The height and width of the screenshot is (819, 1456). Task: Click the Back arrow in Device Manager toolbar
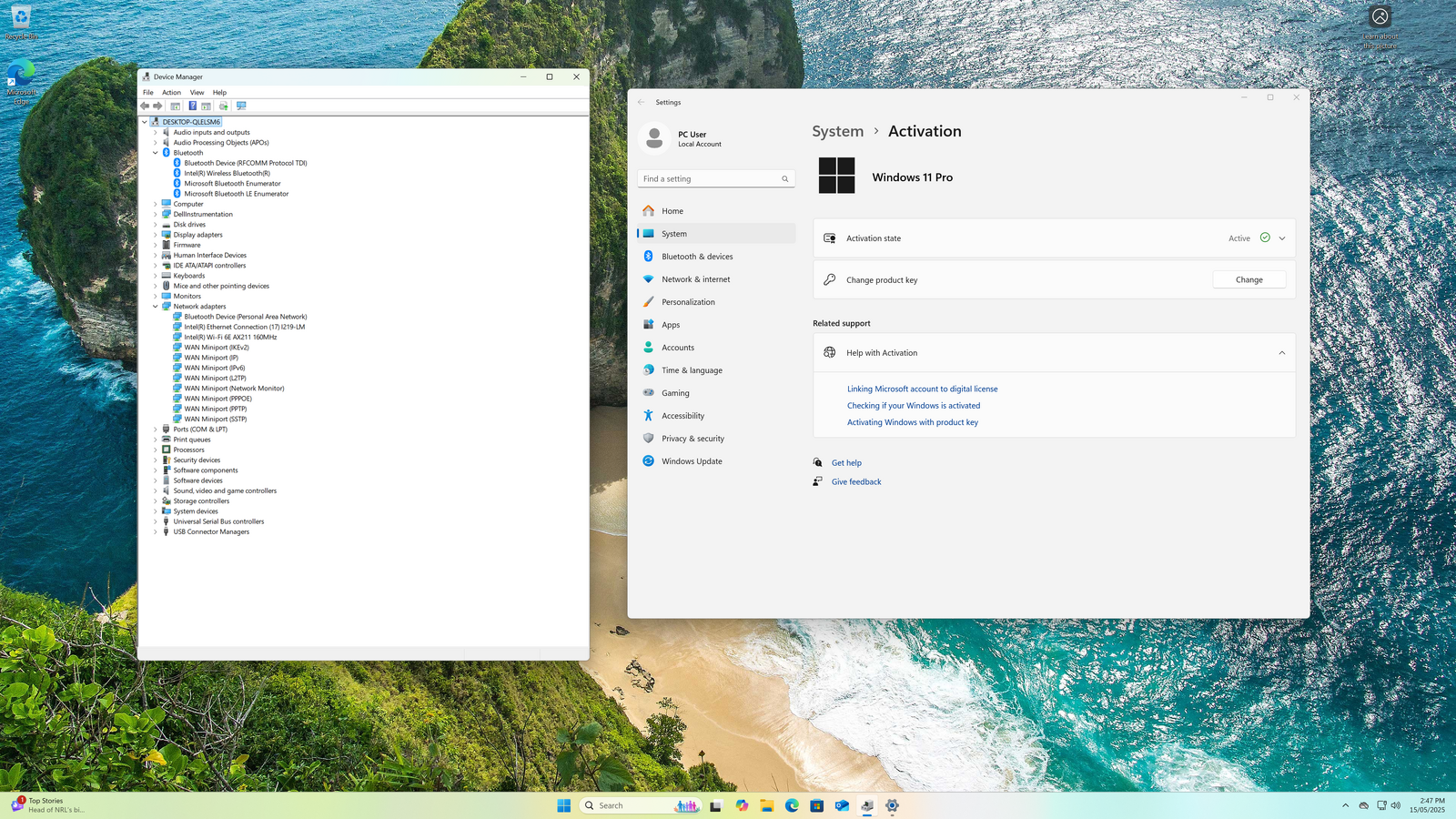145,106
